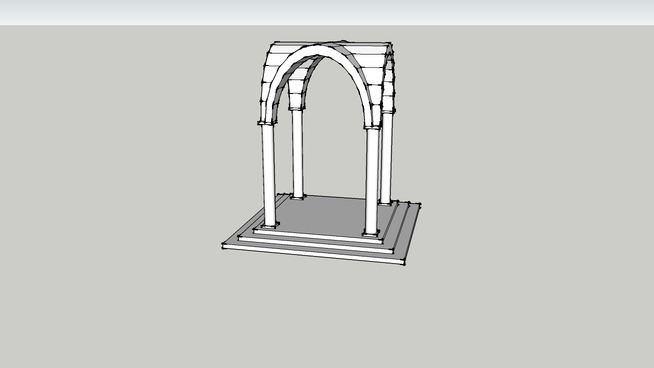Image resolution: width=654 pixels, height=368 pixels.
Task: Click the light sky band at top
Action: click(327, 12)
